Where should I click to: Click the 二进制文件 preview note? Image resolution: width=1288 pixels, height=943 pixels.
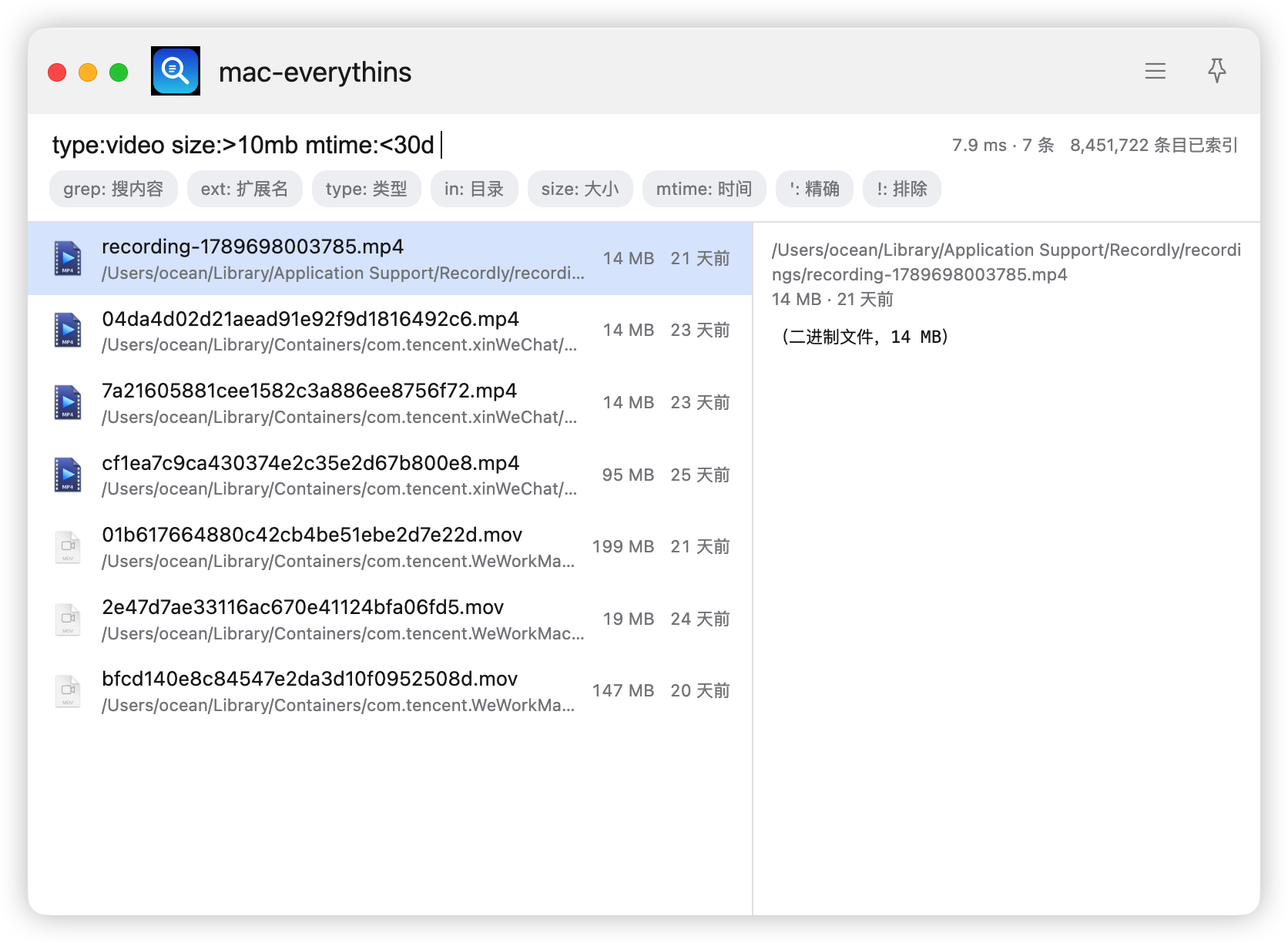864,337
